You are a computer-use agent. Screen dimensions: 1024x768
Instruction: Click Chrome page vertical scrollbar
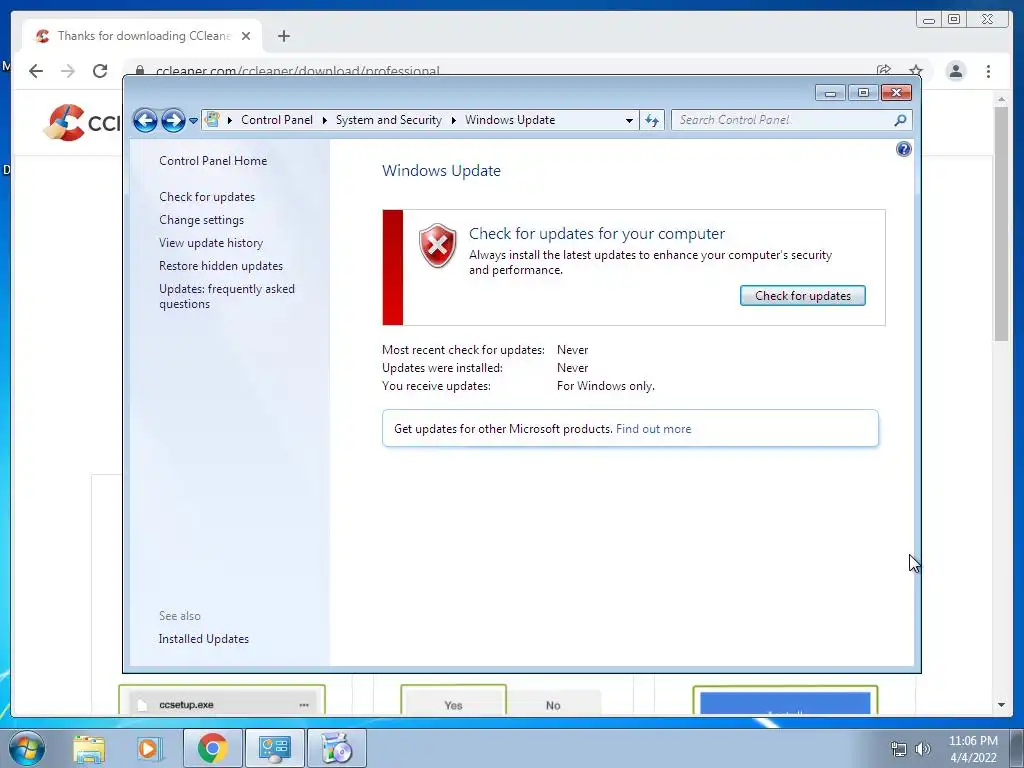(x=1001, y=223)
